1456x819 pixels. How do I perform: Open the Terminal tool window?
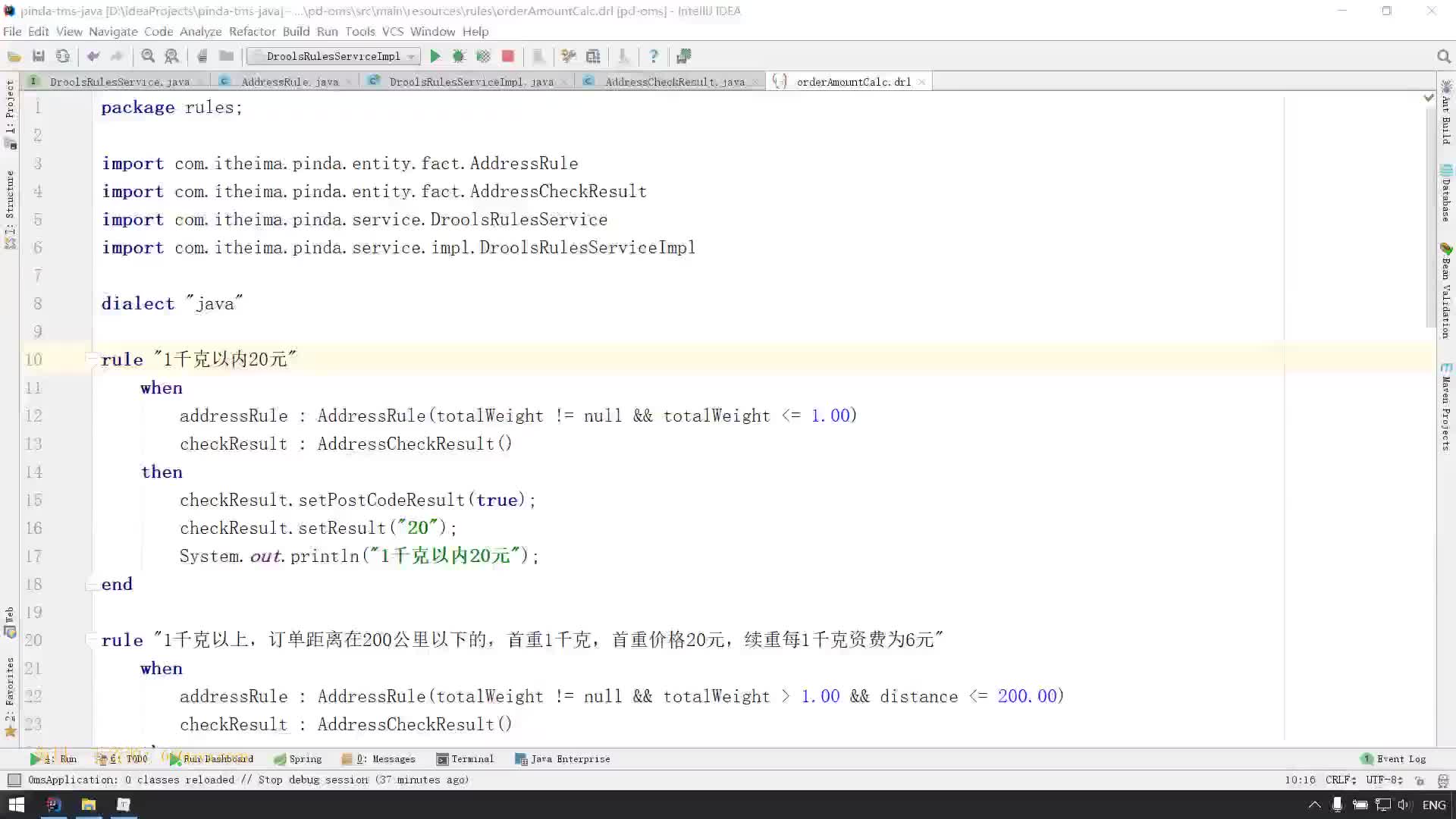[465, 758]
